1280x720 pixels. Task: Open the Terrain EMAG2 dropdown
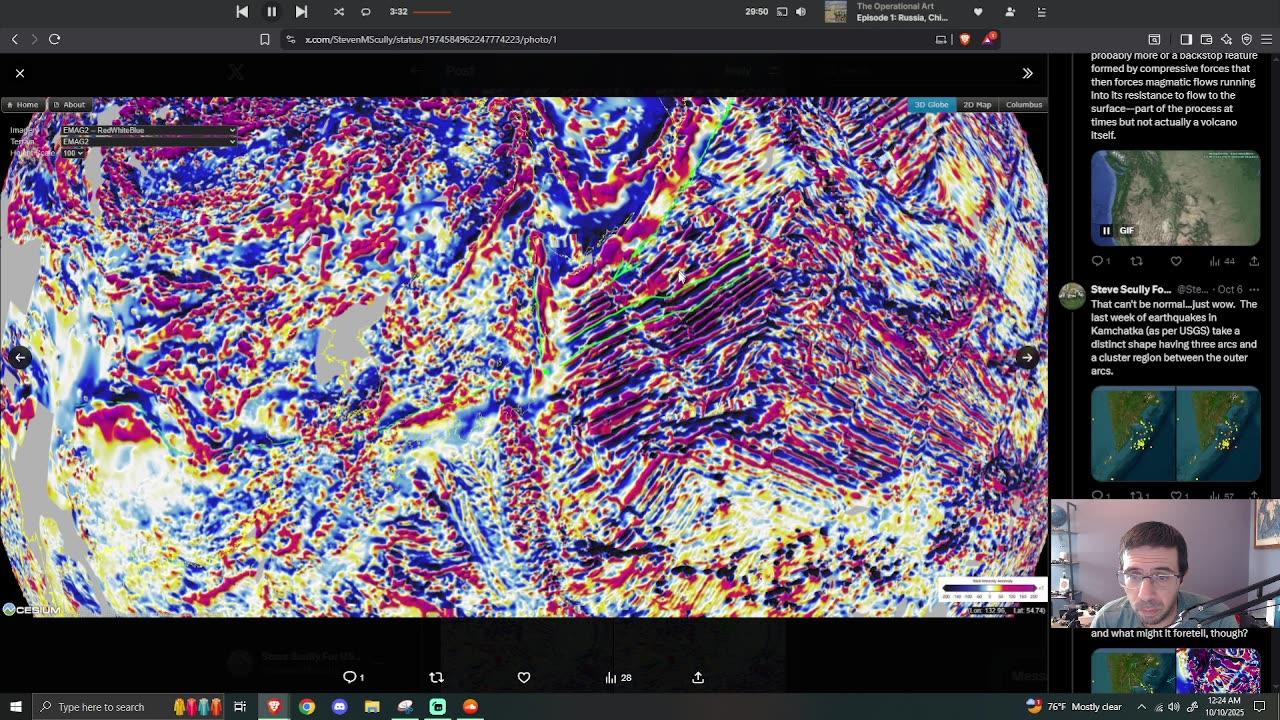click(148, 142)
